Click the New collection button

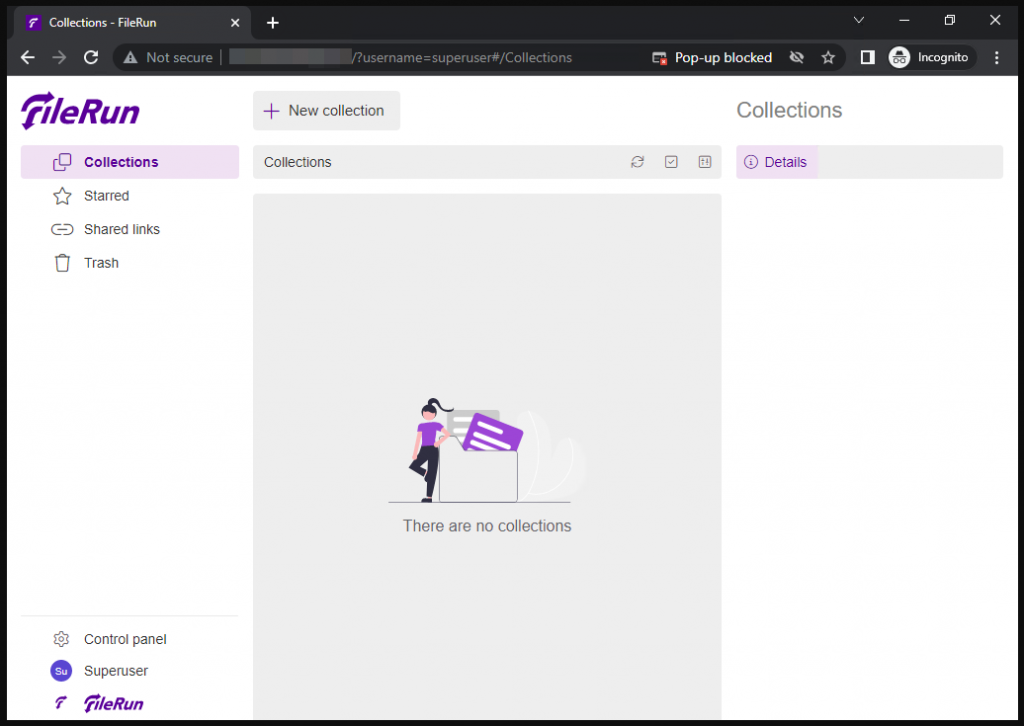coord(326,111)
